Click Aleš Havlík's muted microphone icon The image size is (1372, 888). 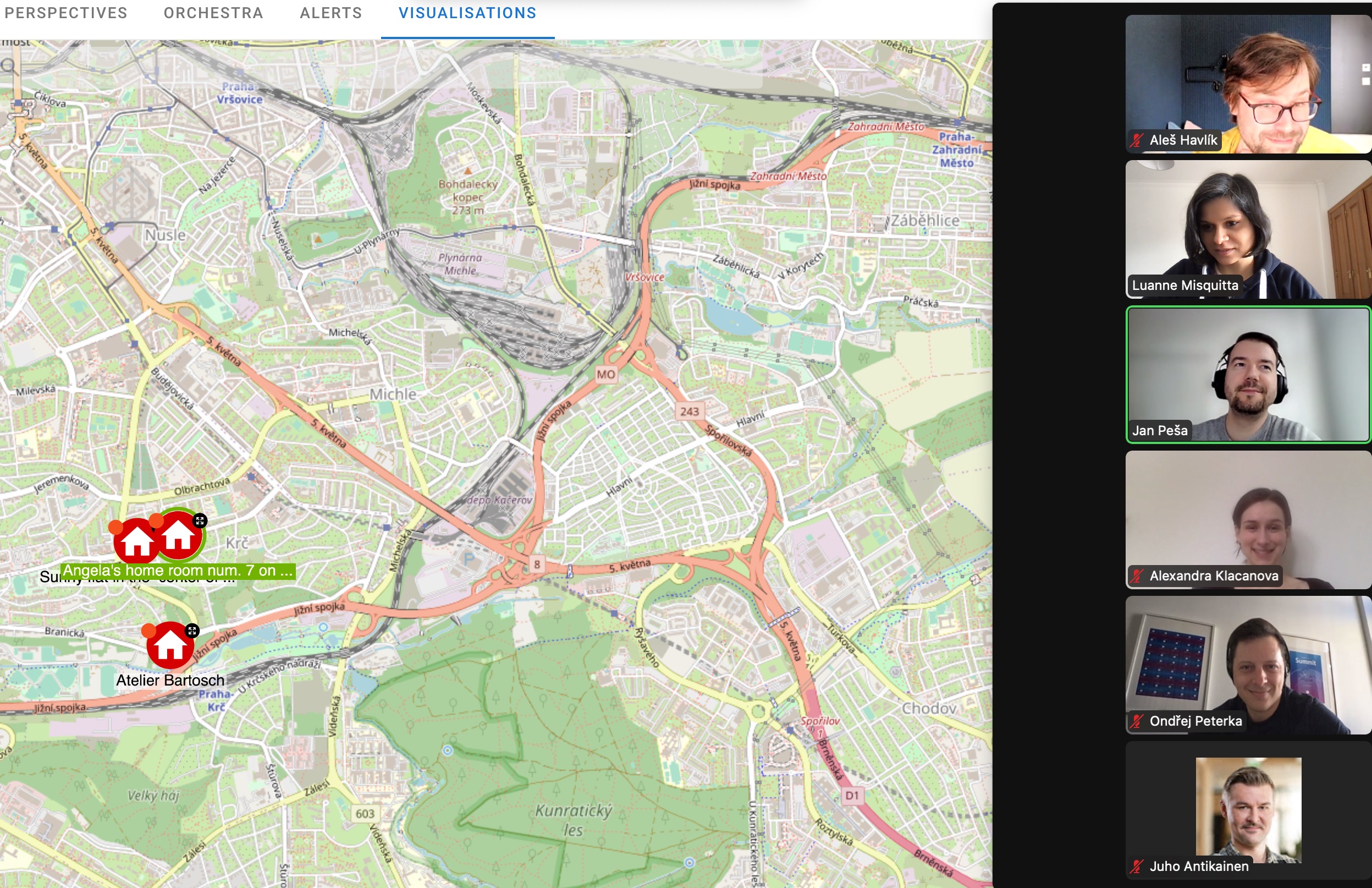point(1137,140)
